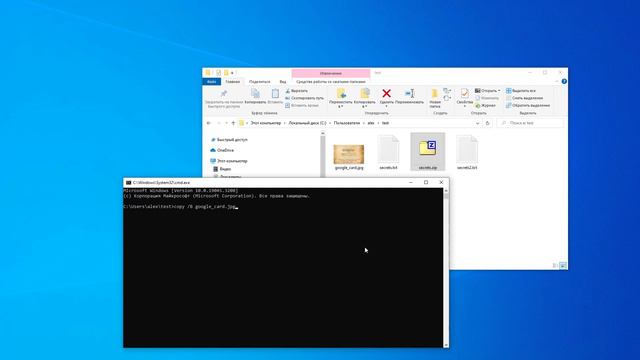Viewport: 640px width, 360px height.
Task: Click 'Этот компьютер' in the address bar path
Action: pos(266,123)
